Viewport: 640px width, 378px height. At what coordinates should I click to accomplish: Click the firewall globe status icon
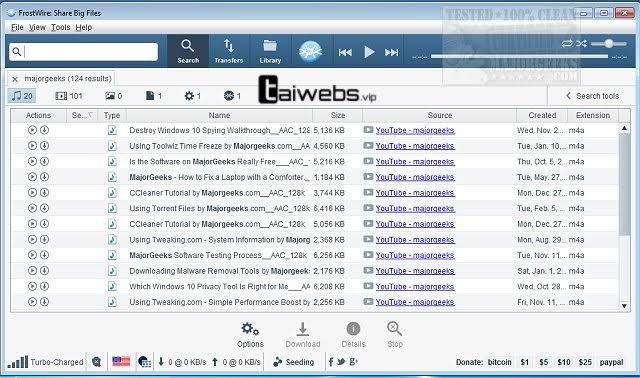pyautogui.click(x=144, y=362)
